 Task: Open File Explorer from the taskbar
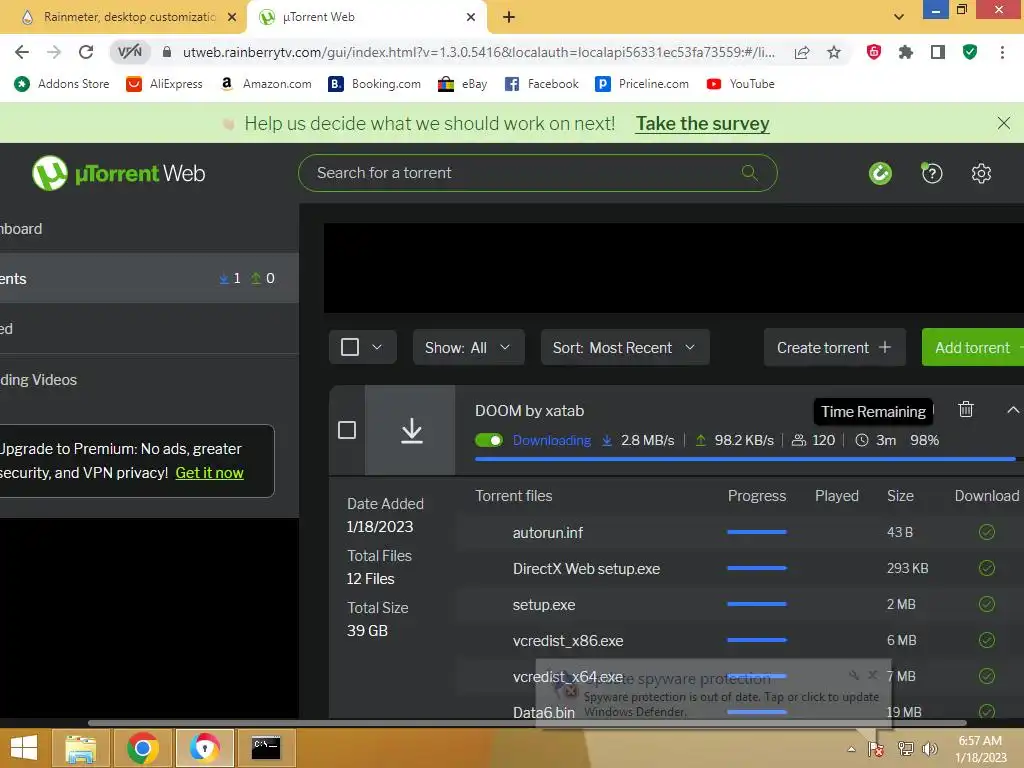(x=80, y=748)
